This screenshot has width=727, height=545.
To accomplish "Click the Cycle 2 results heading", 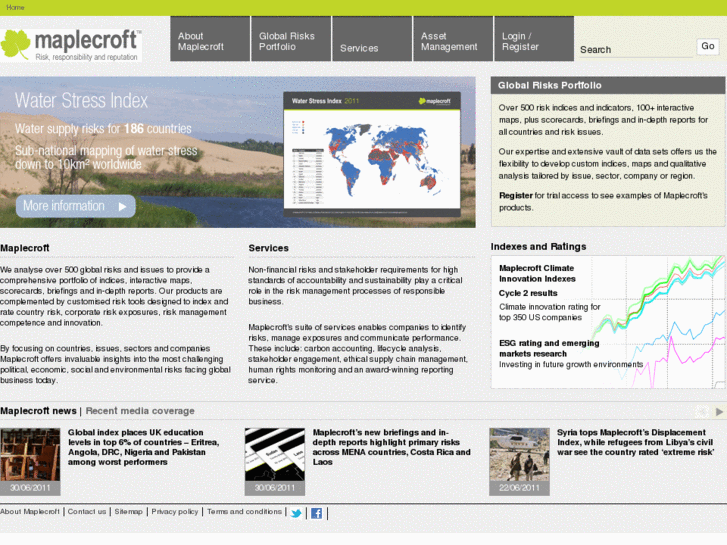I will (x=528, y=293).
